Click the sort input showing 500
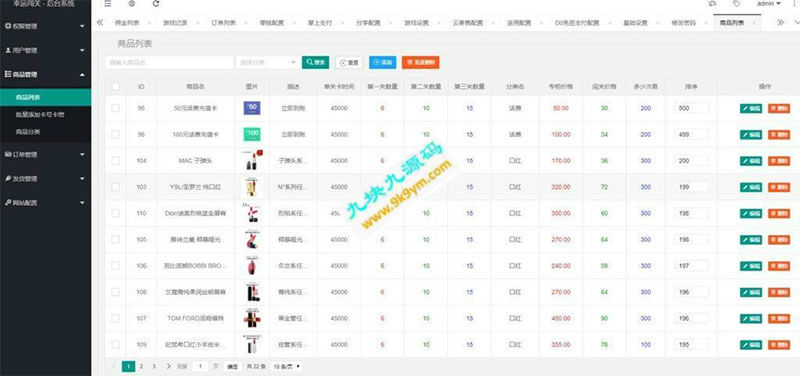Viewport: 800px width, 376px height. point(691,108)
